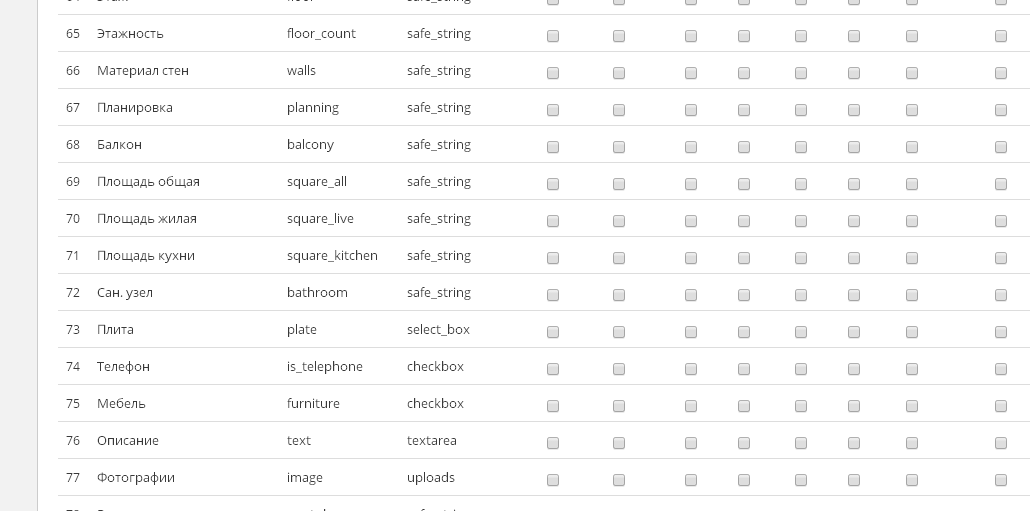Check the fourth checkbox in Площадь жилая row

pos(744,221)
